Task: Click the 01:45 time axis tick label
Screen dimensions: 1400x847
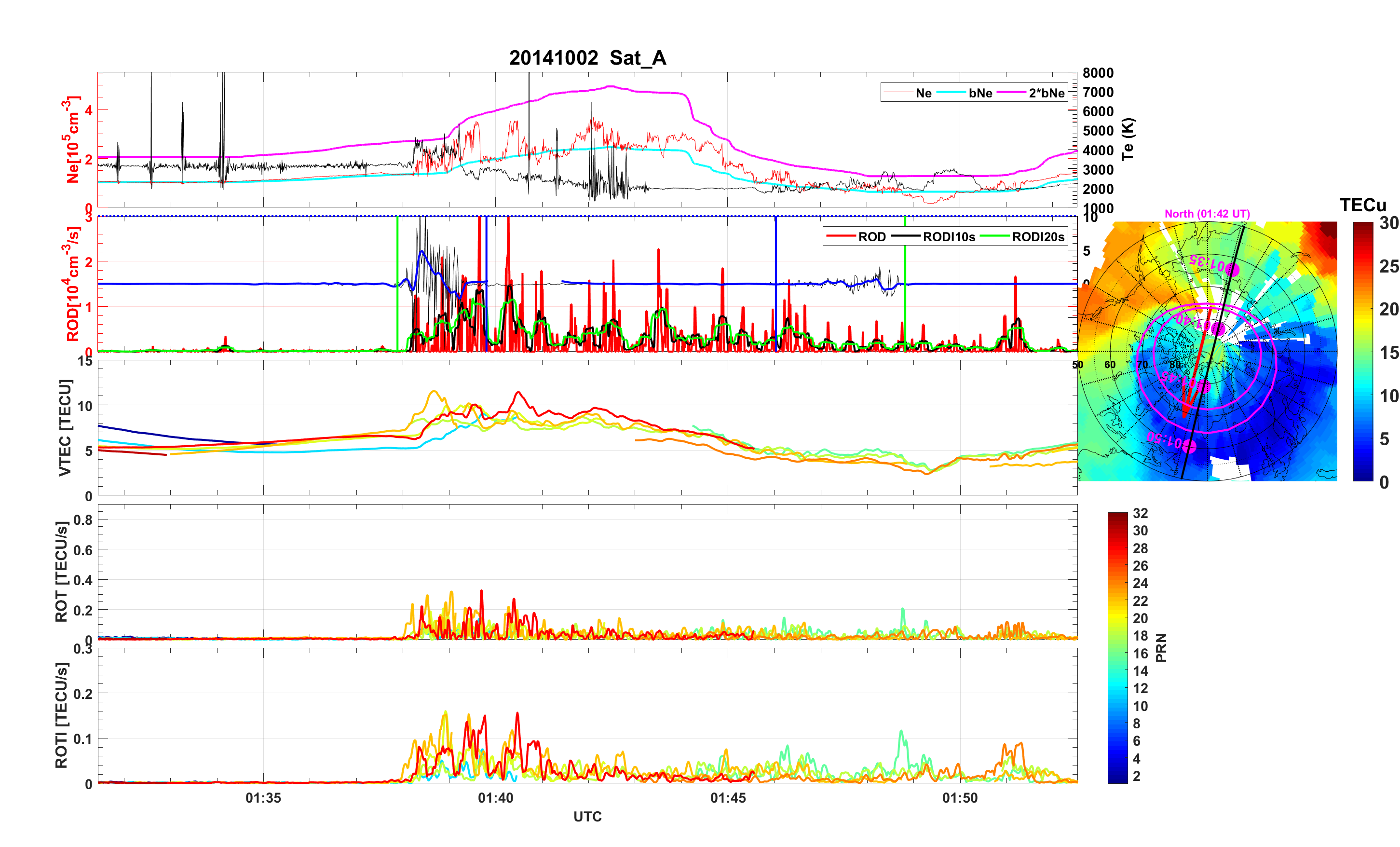Action: pos(728,798)
